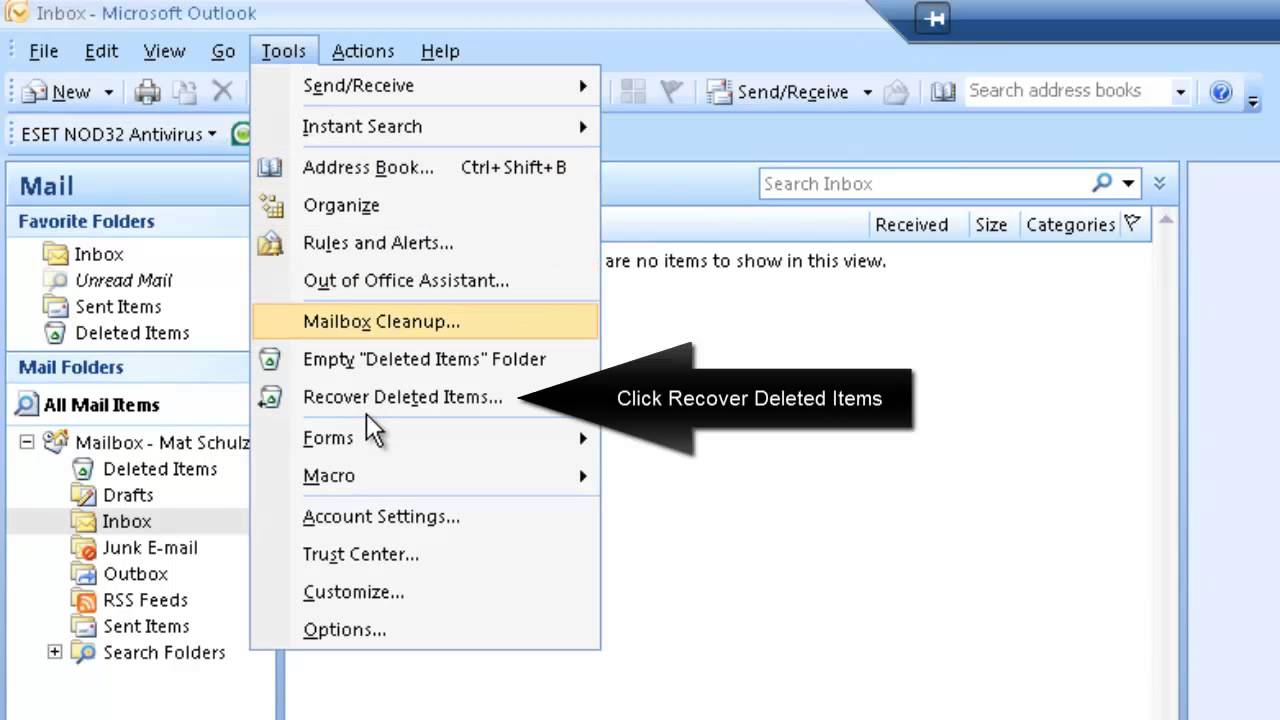Click the Empty Deleted Items bin icon
The width and height of the screenshot is (1280, 720).
point(270,359)
